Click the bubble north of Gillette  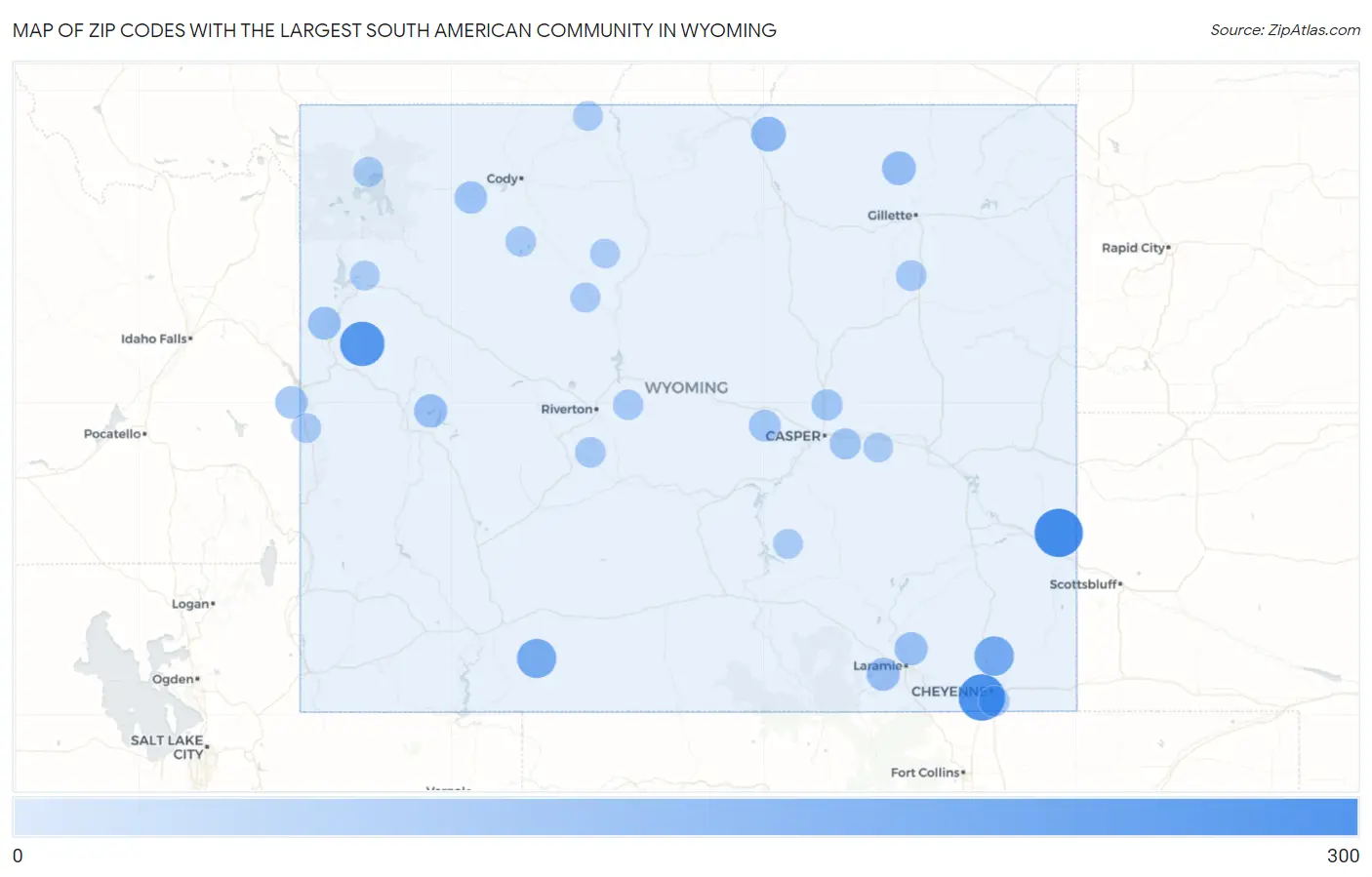pos(899,168)
